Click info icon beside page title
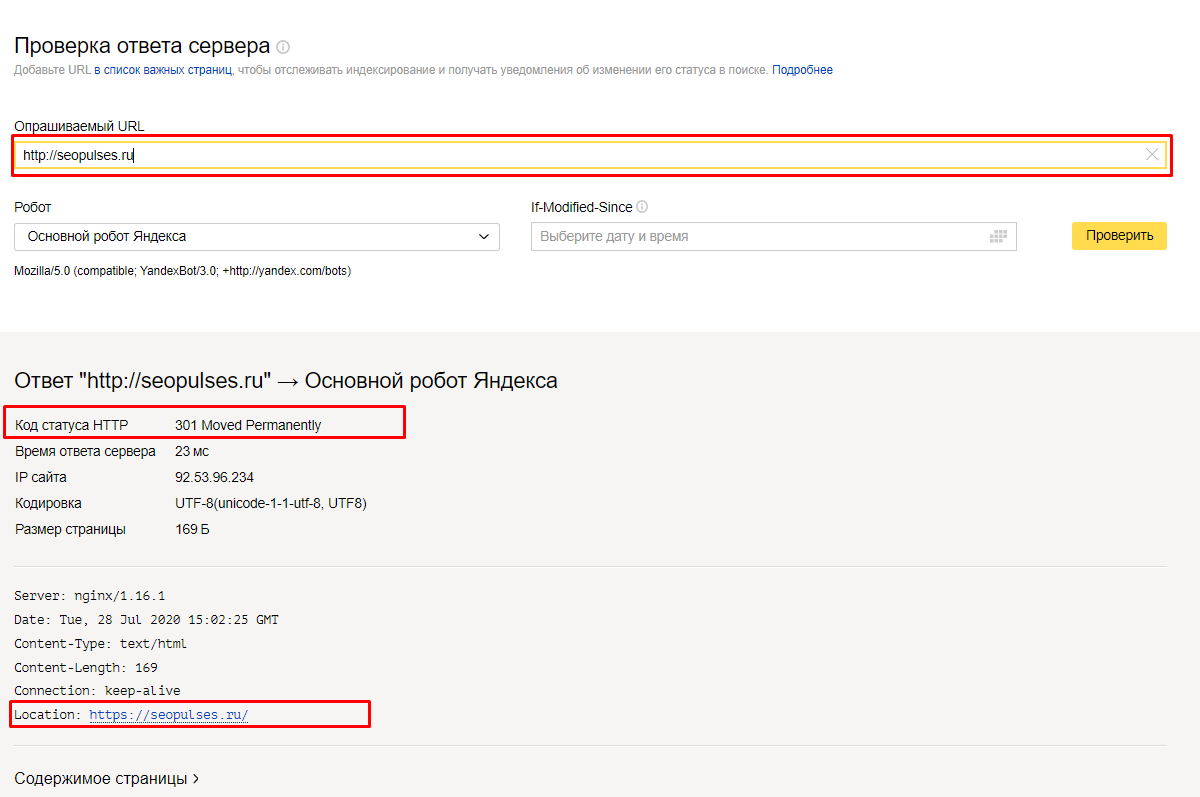Image resolution: width=1200 pixels, height=797 pixels. (283, 47)
